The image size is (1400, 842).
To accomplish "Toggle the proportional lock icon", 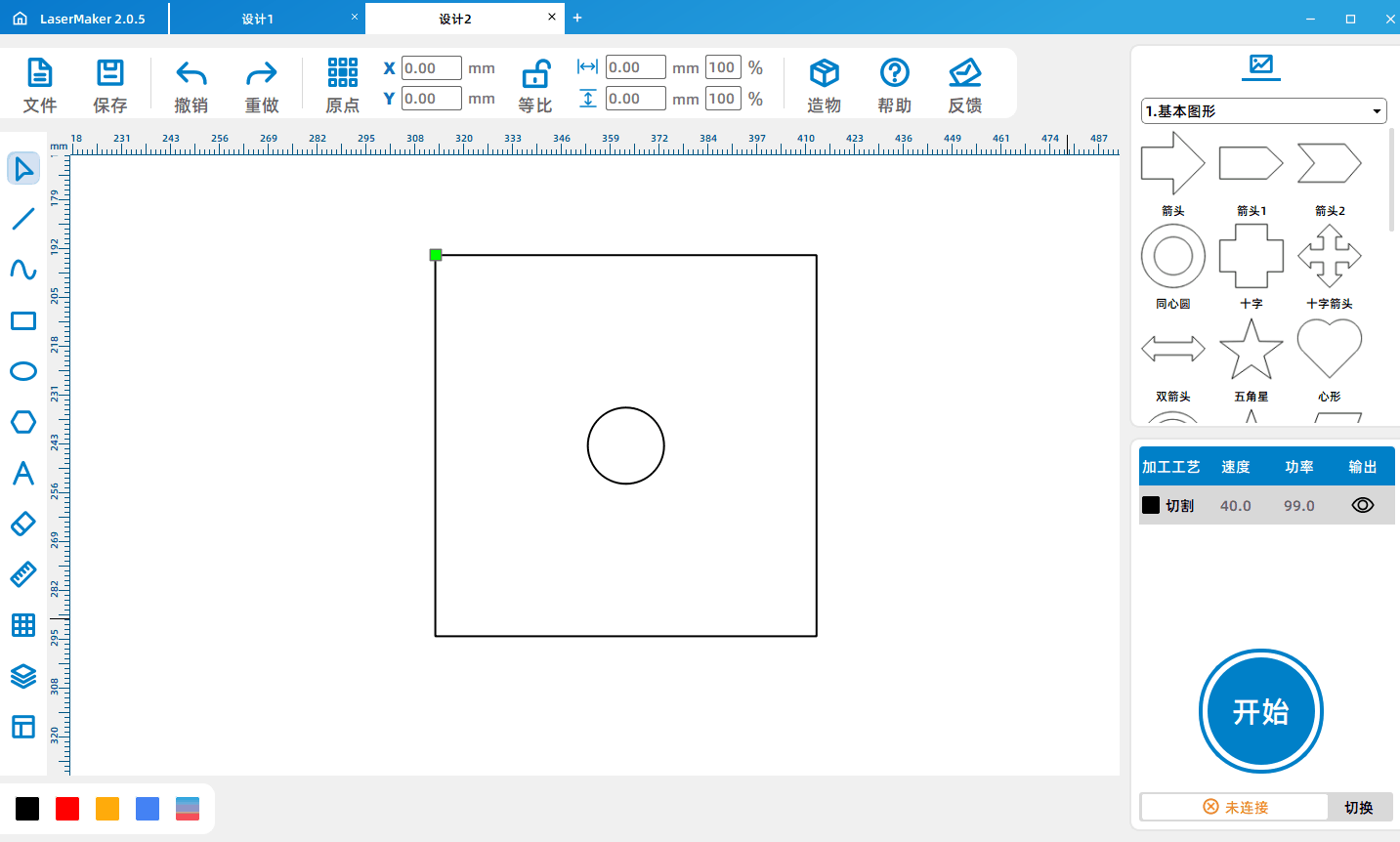I will pos(536,73).
